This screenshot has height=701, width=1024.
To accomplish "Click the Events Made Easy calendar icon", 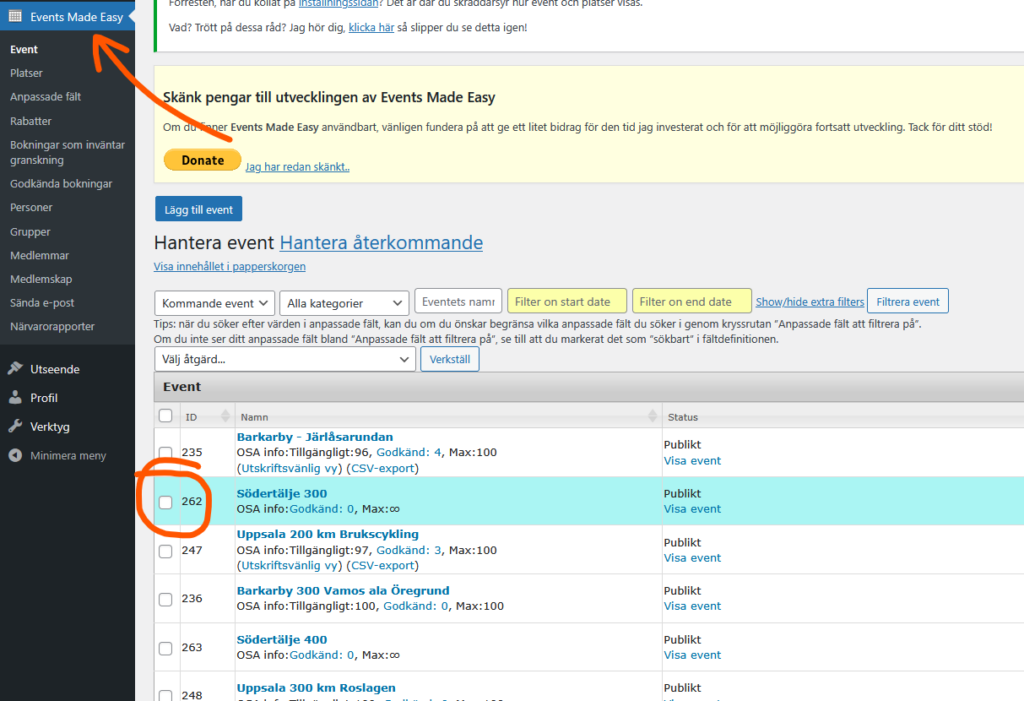I will [x=15, y=16].
